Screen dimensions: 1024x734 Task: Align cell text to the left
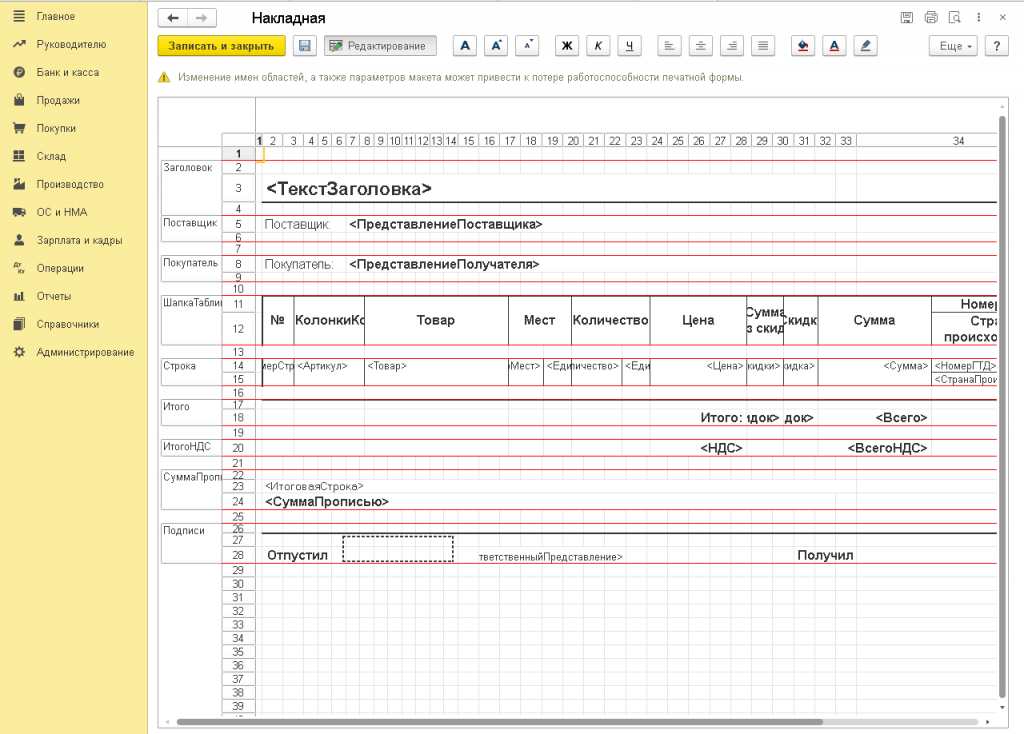coord(669,46)
